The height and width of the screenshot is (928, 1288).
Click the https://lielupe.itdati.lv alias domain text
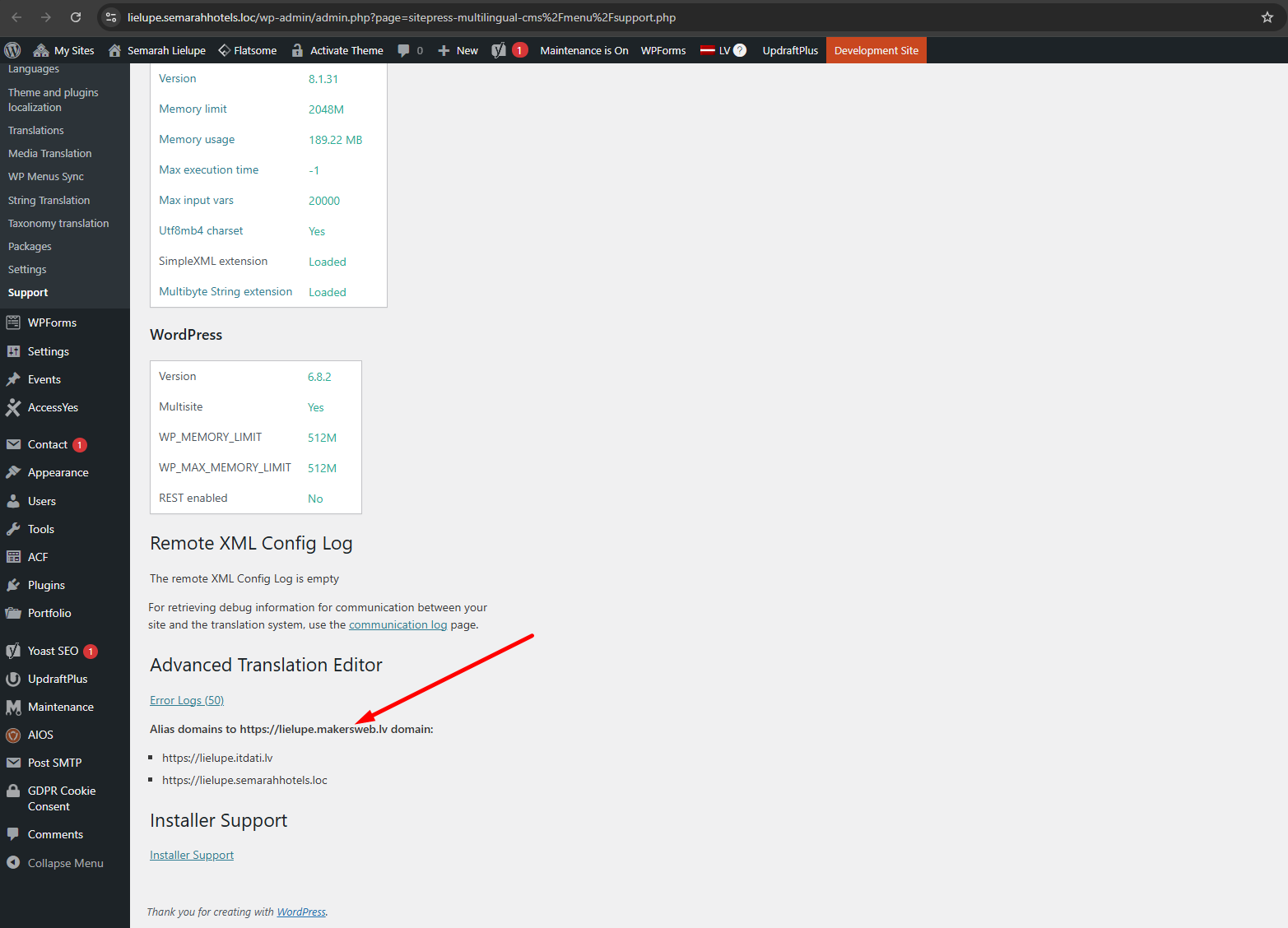217,758
